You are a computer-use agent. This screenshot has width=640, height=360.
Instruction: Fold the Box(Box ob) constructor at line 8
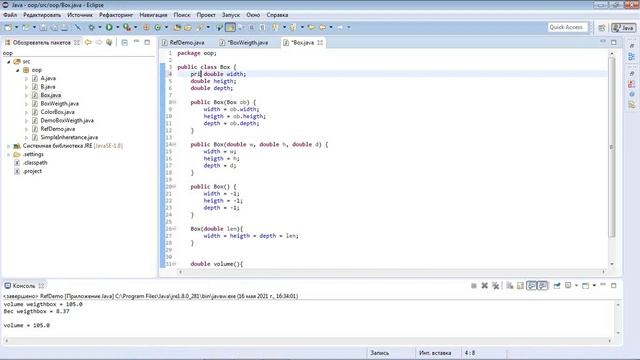pos(174,102)
